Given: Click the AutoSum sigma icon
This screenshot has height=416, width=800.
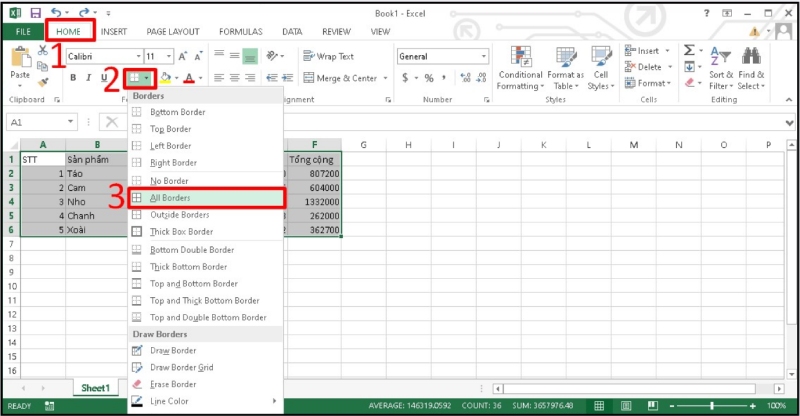Looking at the screenshot, I should [689, 51].
